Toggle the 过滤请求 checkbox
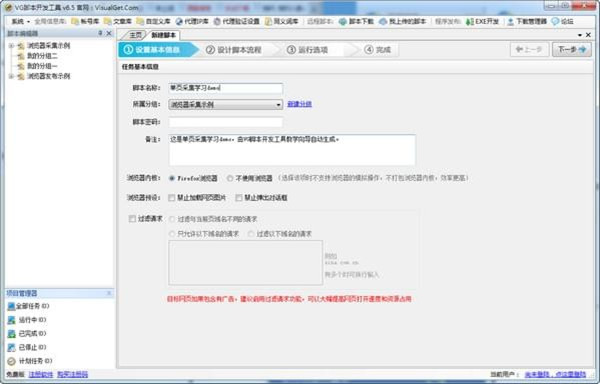Image resolution: width=600 pixels, height=384 pixels. coord(132,219)
